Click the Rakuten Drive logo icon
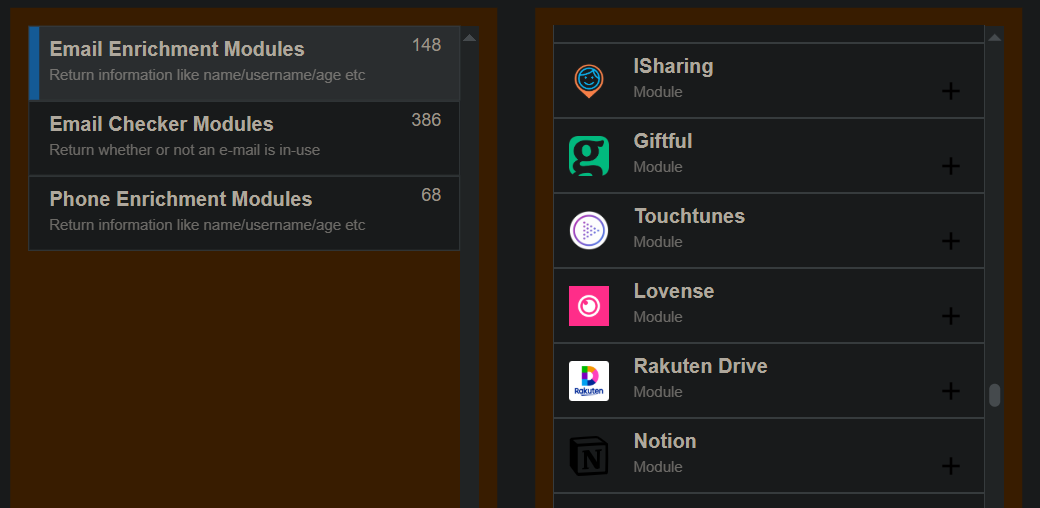Image resolution: width=1040 pixels, height=508 pixels. pos(589,381)
